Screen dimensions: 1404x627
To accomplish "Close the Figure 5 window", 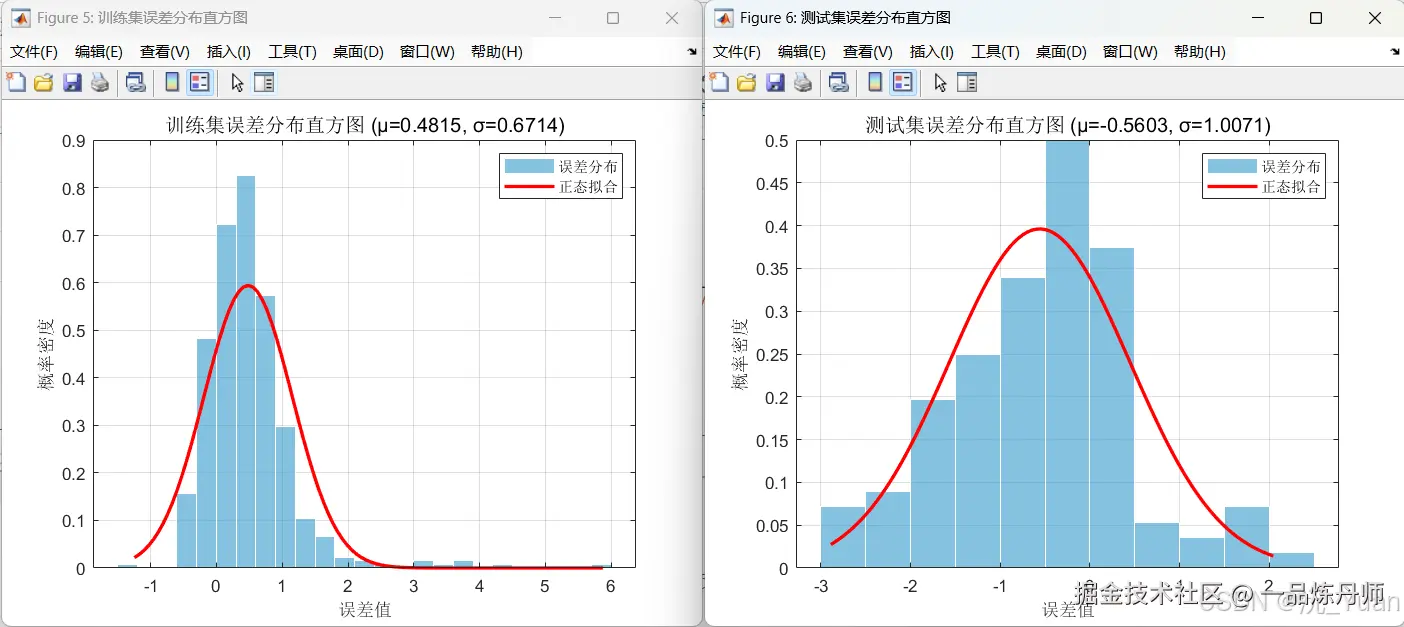I will [x=672, y=18].
